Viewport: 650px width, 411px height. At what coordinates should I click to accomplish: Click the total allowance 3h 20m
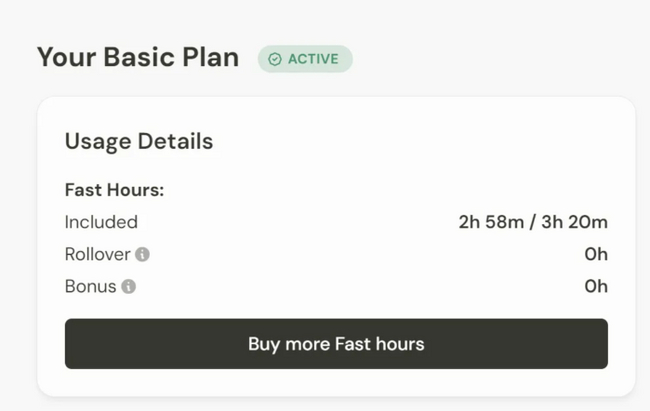pos(573,222)
